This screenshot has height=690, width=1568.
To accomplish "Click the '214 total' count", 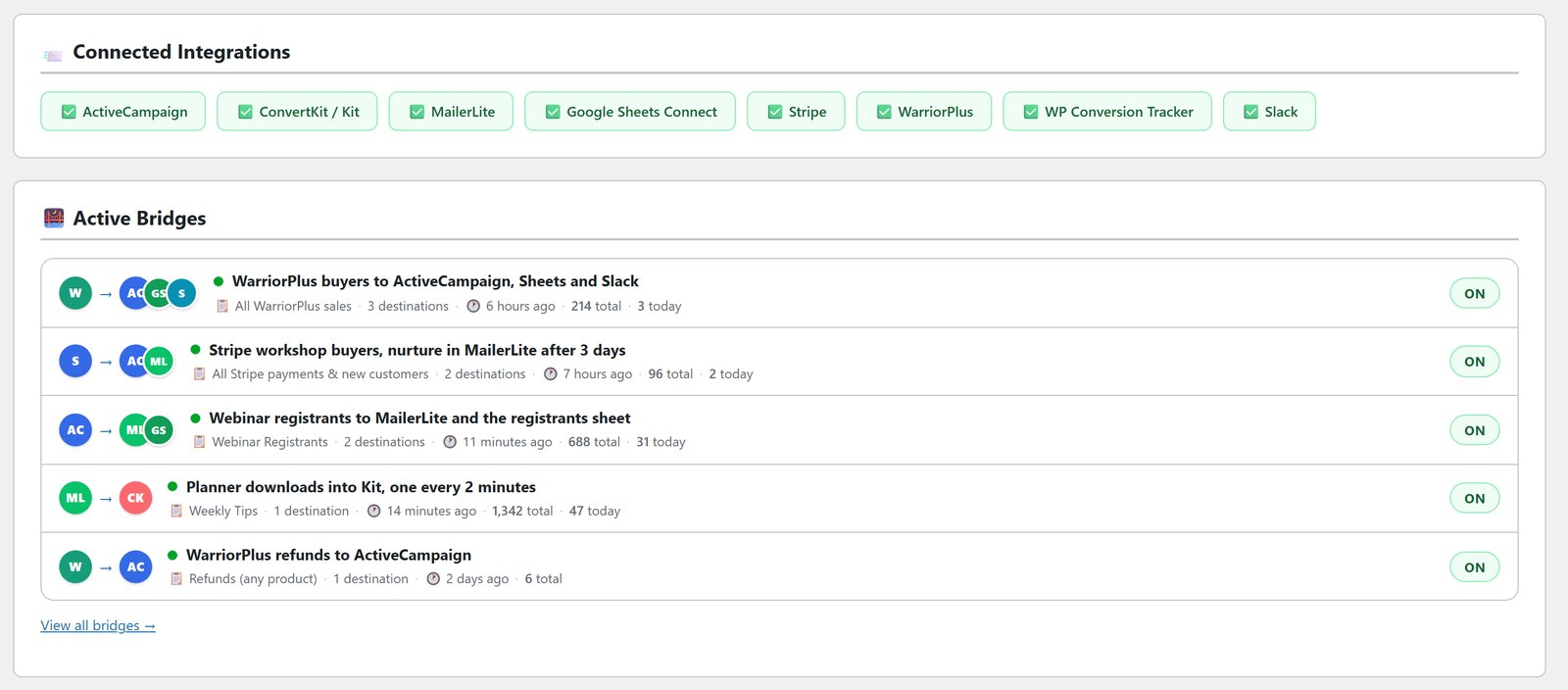I will click(x=596, y=306).
